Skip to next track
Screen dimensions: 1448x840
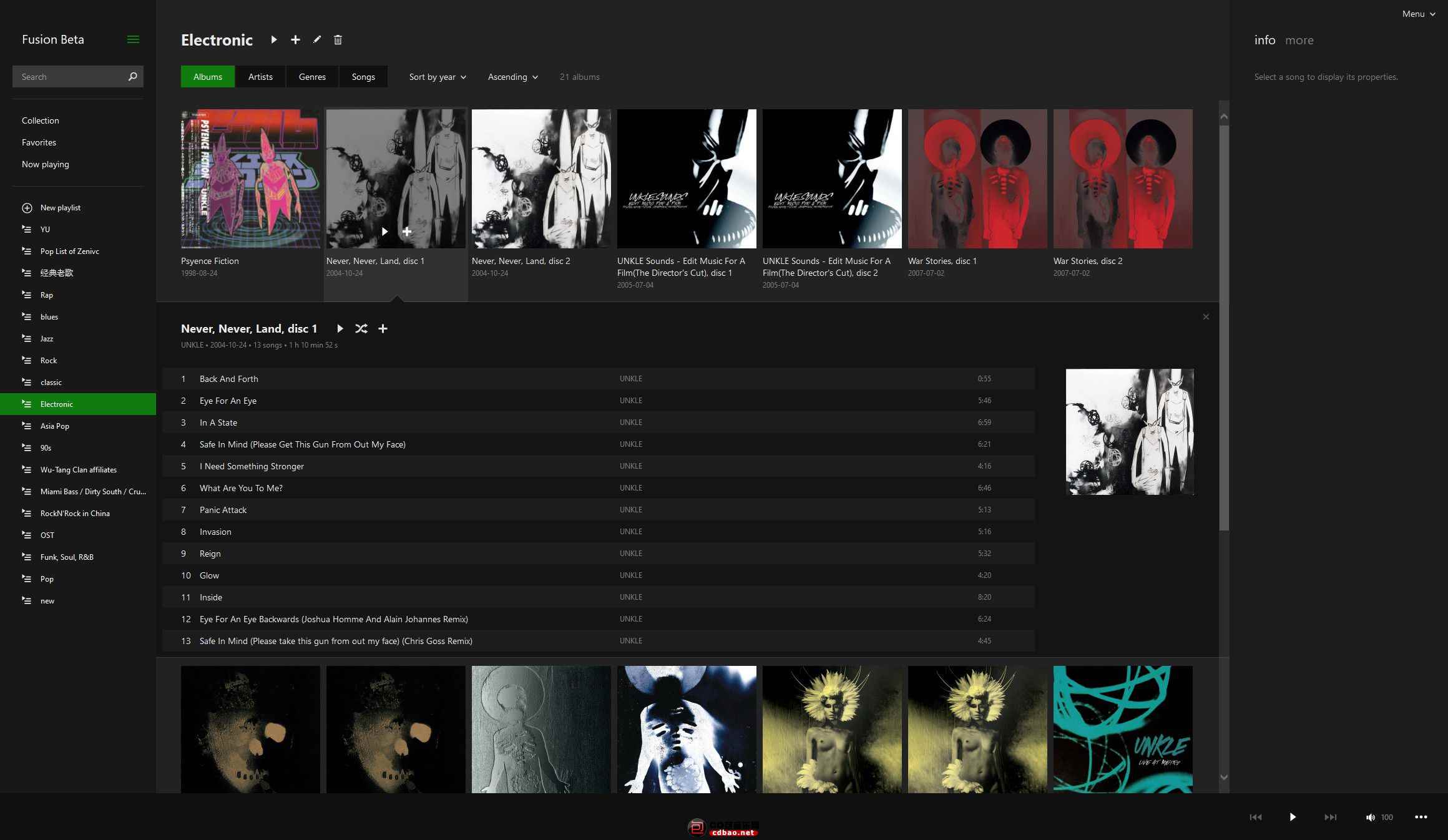[1331, 817]
